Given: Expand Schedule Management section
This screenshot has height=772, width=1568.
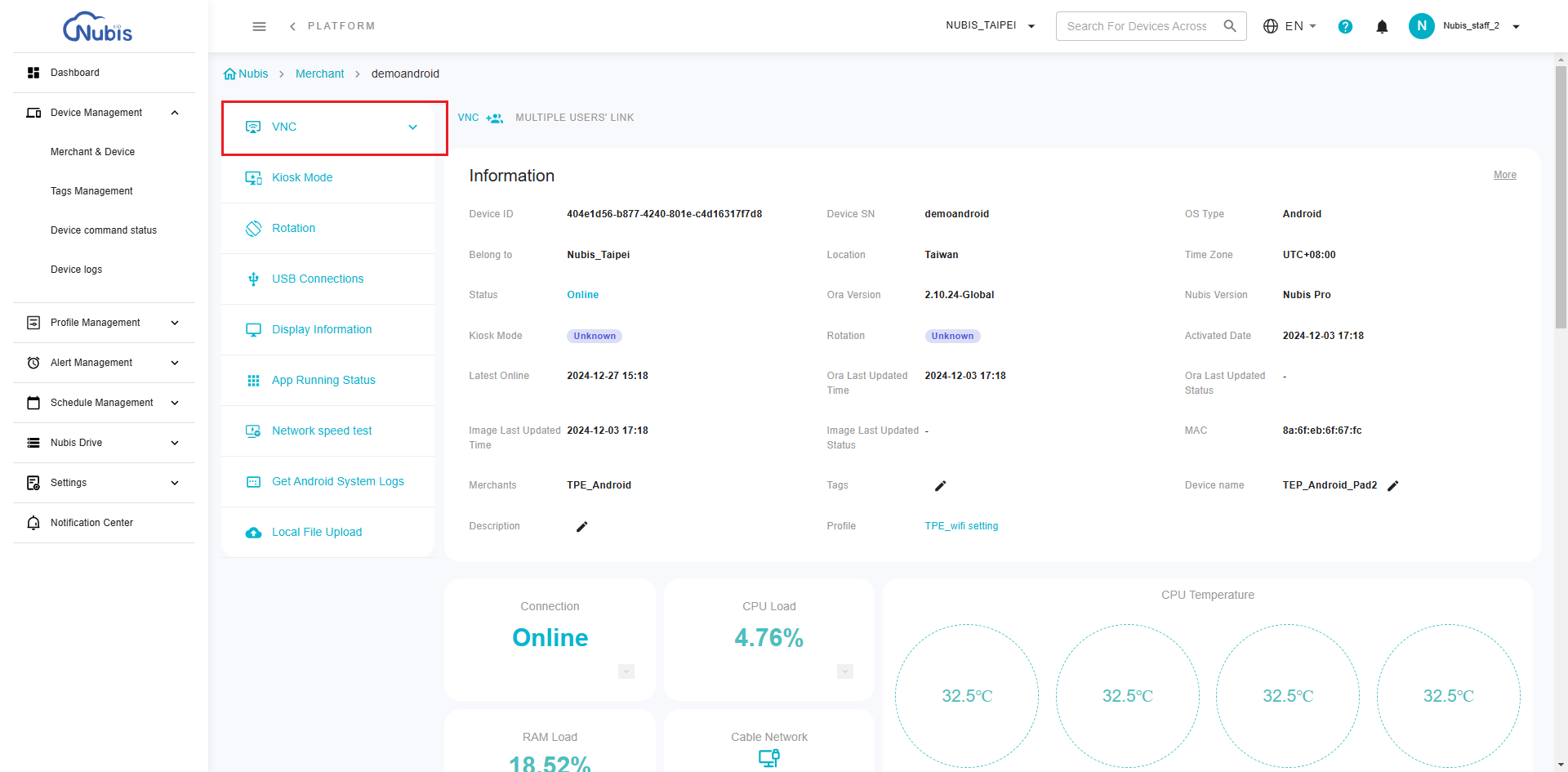Looking at the screenshot, I should point(175,403).
